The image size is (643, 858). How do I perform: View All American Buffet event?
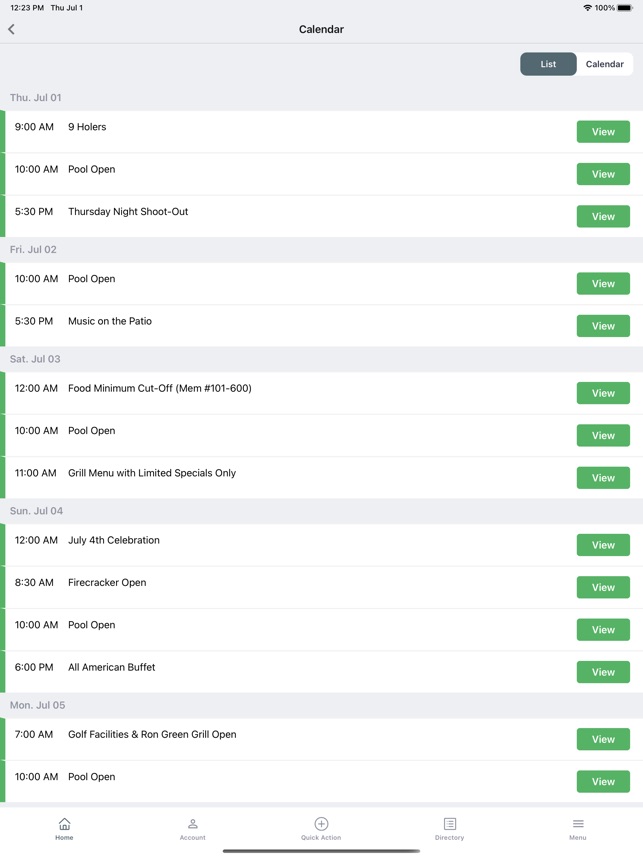[x=603, y=672]
